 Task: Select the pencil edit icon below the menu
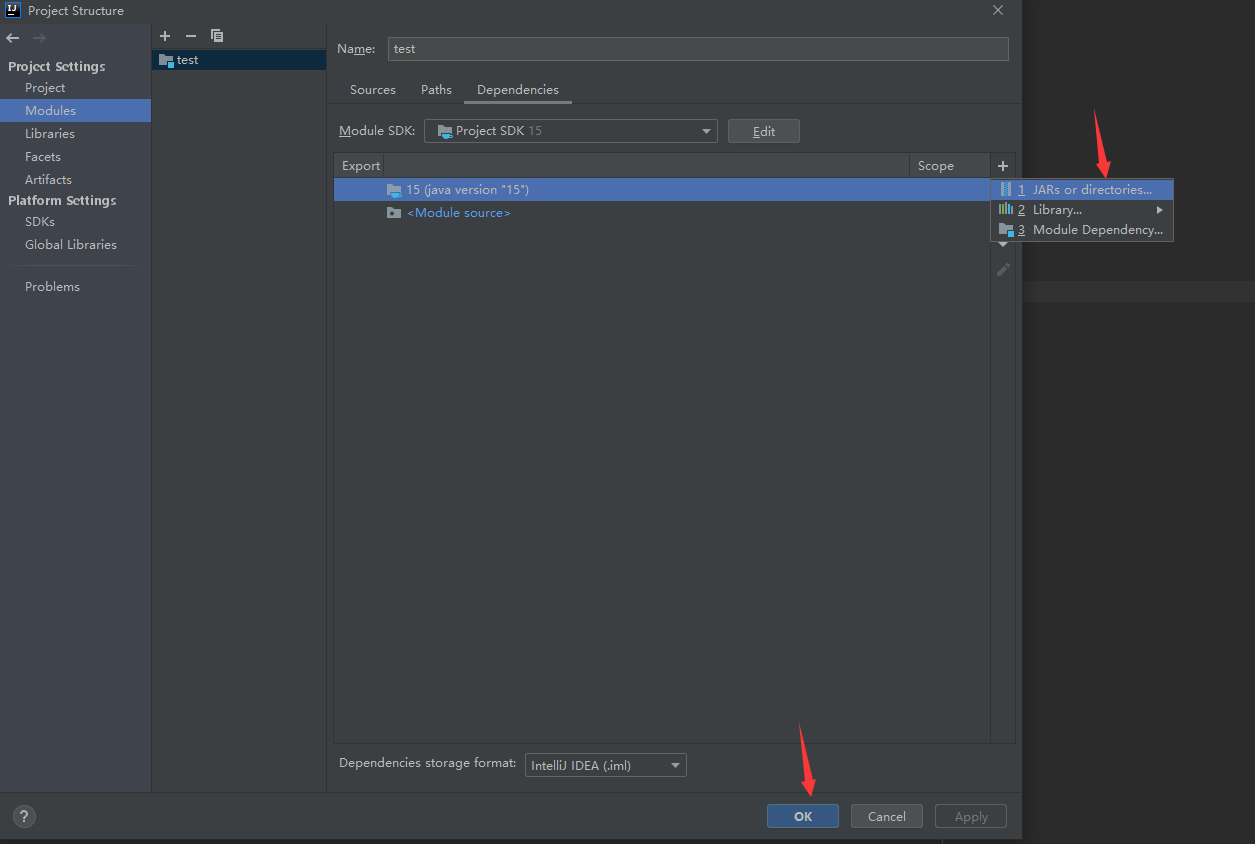pyautogui.click(x=1003, y=268)
